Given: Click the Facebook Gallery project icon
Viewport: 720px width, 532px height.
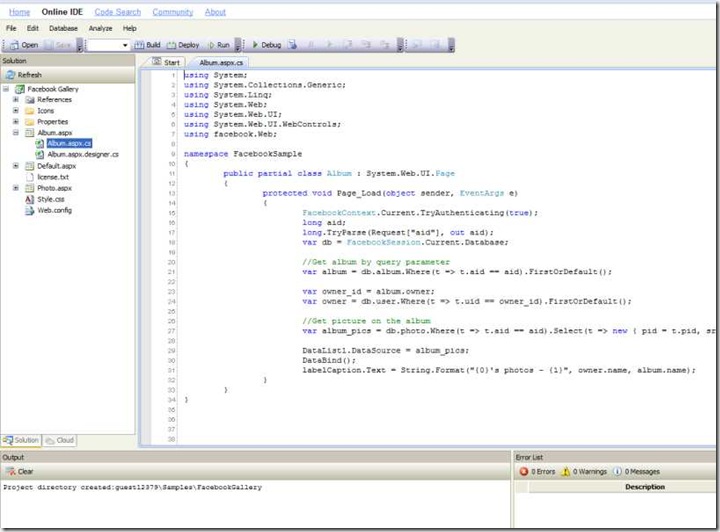Looking at the screenshot, I should click(20, 89).
